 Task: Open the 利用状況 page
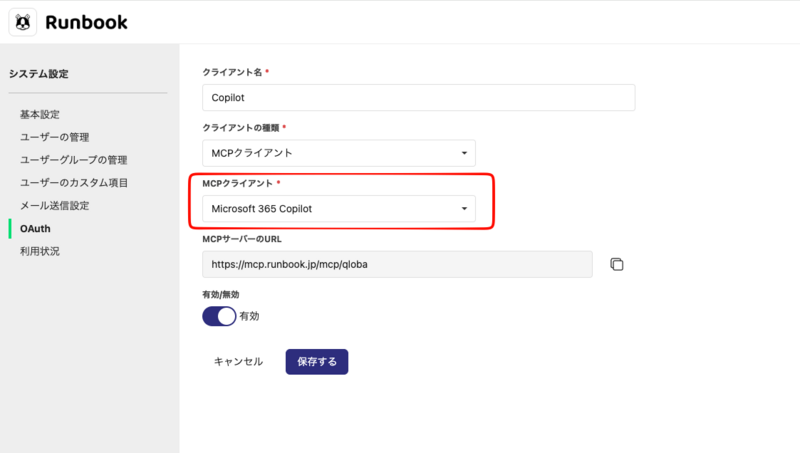(40, 251)
